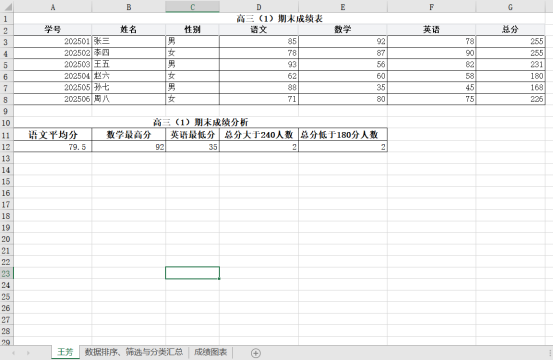This screenshot has width=553, height=360.
Task: Select row 1 header
Action: tap(6, 18)
